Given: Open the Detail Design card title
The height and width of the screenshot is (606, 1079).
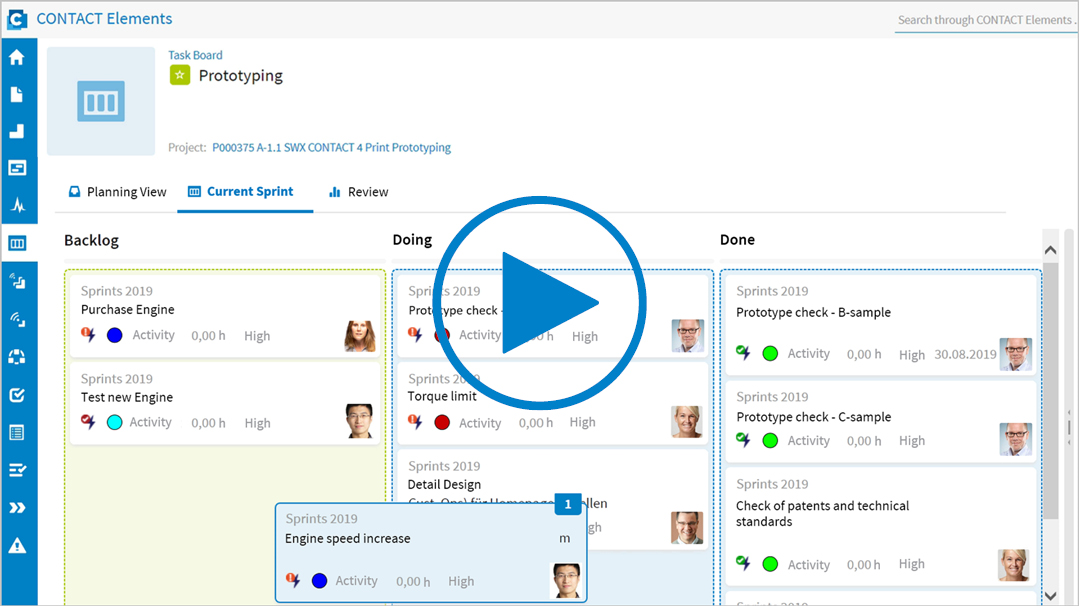Looking at the screenshot, I should [x=444, y=484].
